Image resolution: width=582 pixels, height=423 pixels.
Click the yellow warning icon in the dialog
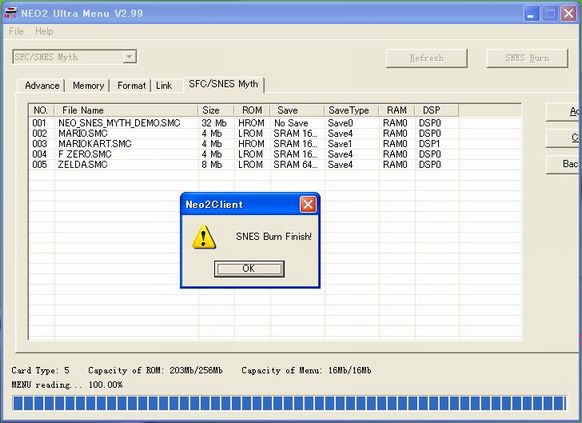204,237
